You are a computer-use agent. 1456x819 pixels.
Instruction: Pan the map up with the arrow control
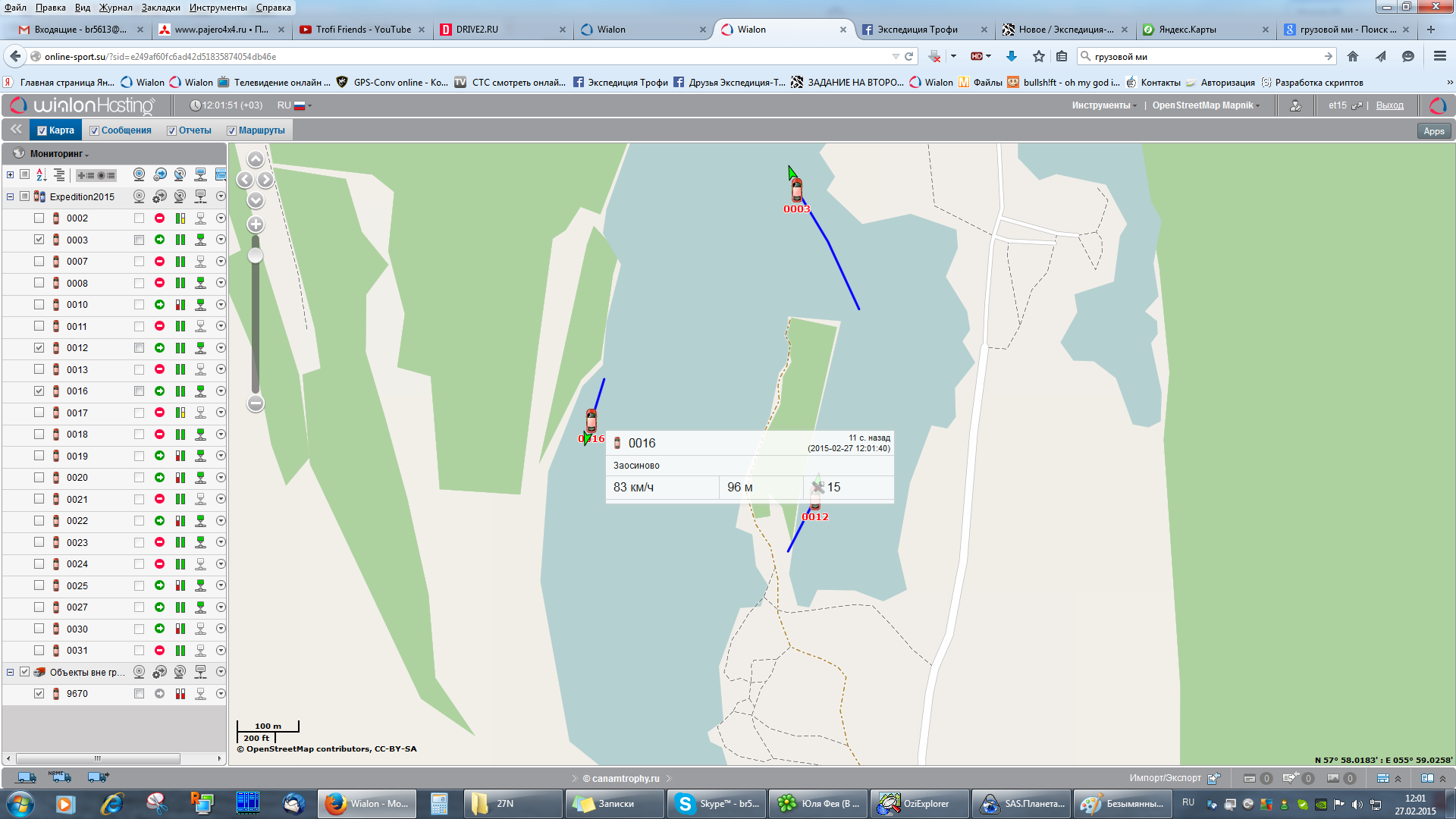256,159
